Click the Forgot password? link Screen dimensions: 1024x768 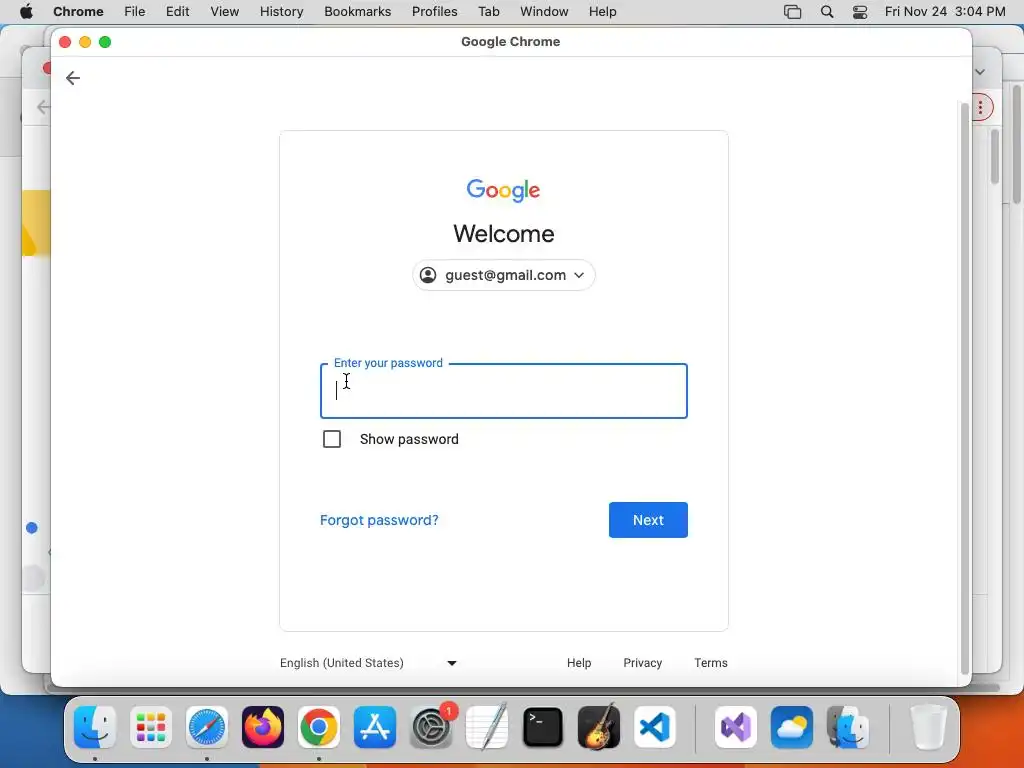[x=379, y=520]
